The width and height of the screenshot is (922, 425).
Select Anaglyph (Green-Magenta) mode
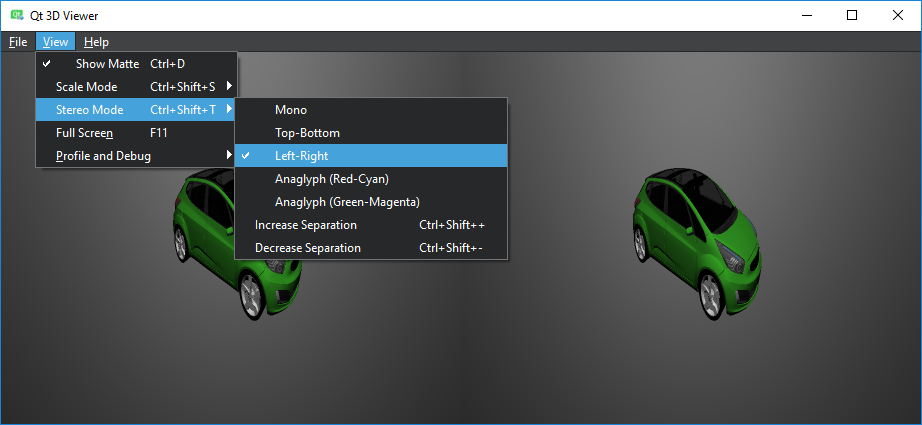347,202
